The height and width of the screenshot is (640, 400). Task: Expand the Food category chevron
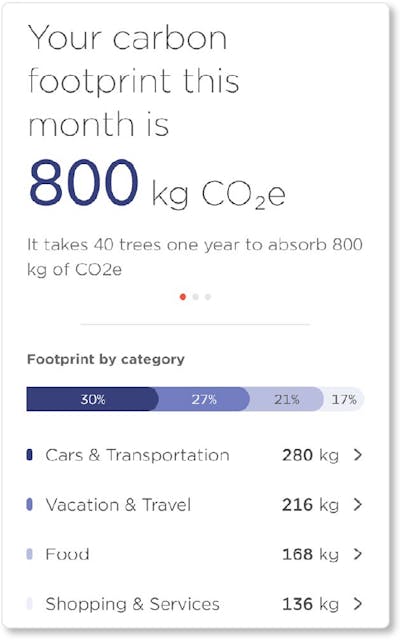tap(358, 554)
